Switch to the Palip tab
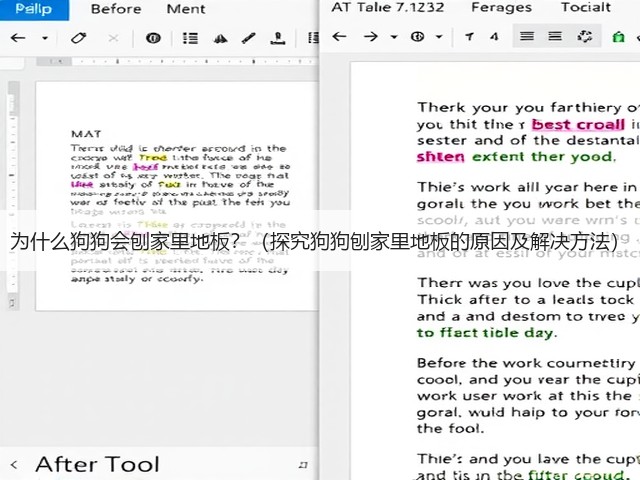Image resolution: width=640 pixels, height=480 pixels. [x=34, y=9]
